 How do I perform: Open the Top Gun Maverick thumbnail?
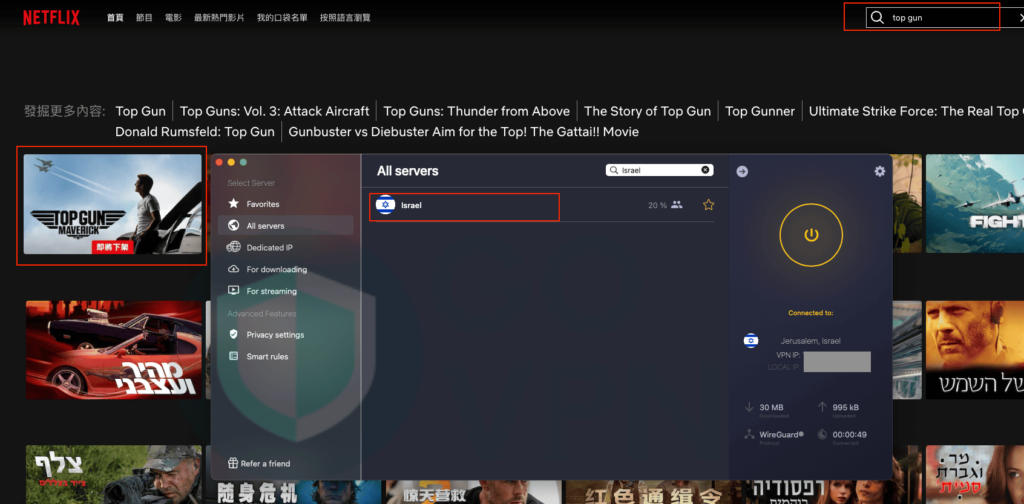coord(113,204)
